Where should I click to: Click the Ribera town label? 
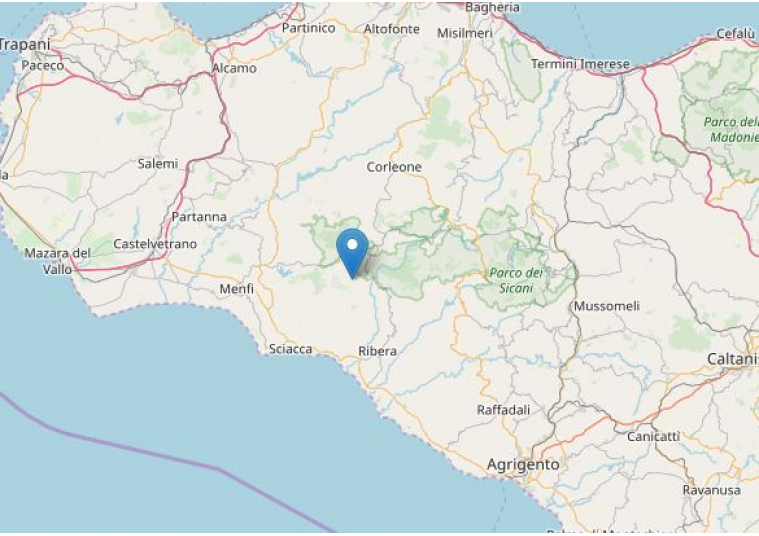[x=378, y=351]
